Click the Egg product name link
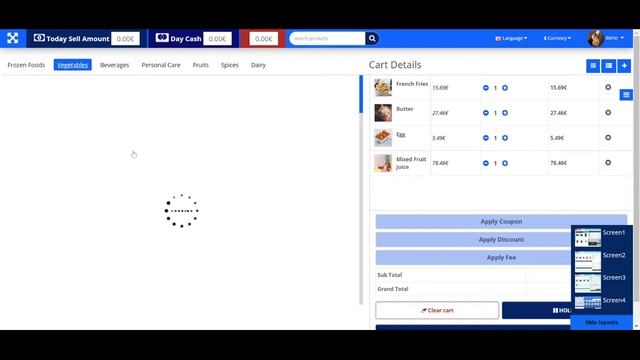640x360 pixels. [x=401, y=134]
